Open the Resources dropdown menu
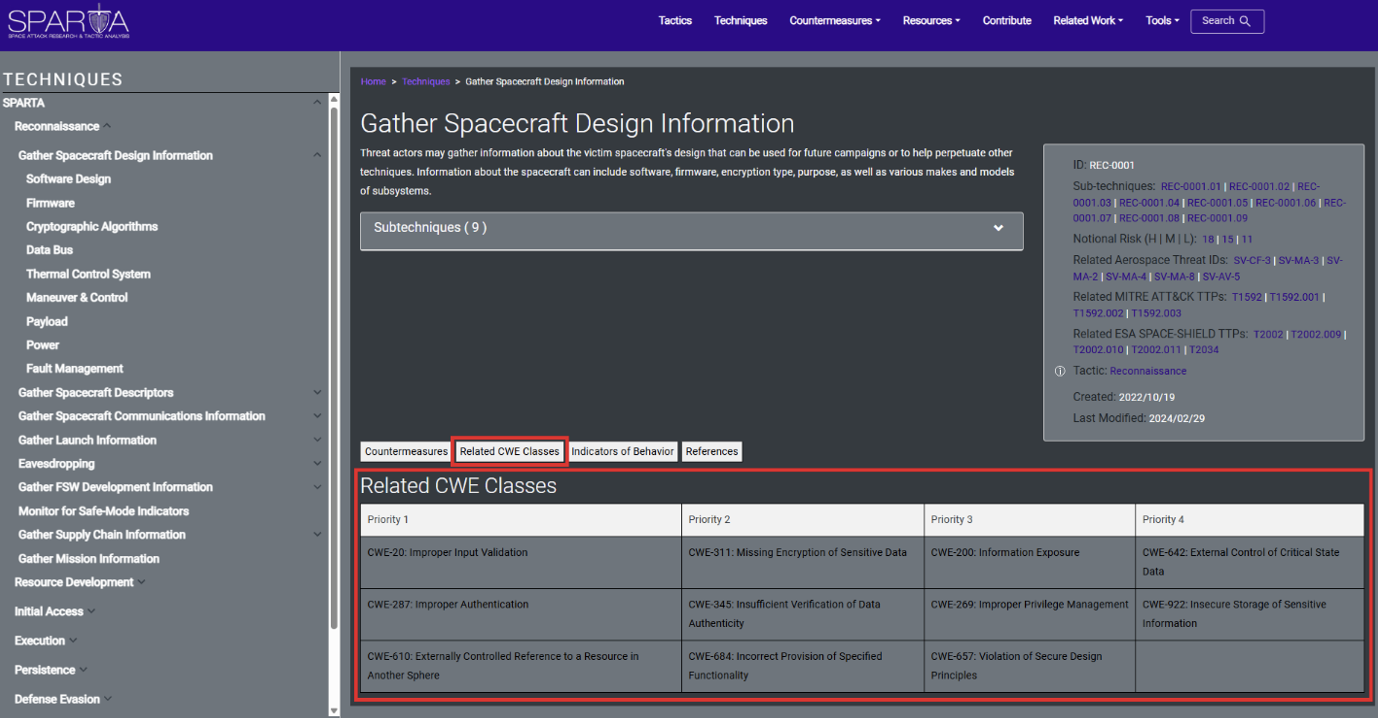 point(931,21)
